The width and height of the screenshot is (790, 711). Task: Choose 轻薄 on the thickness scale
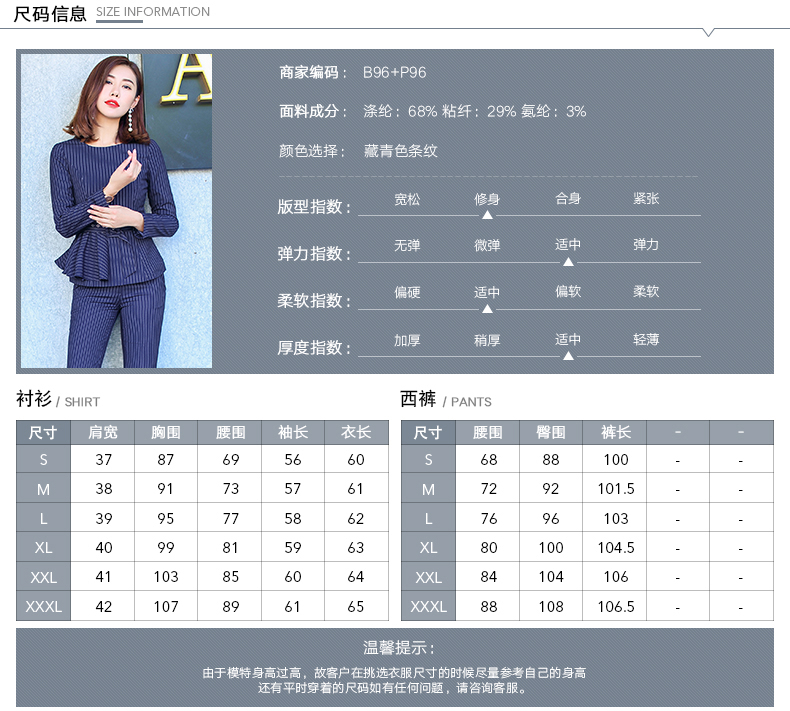[646, 340]
